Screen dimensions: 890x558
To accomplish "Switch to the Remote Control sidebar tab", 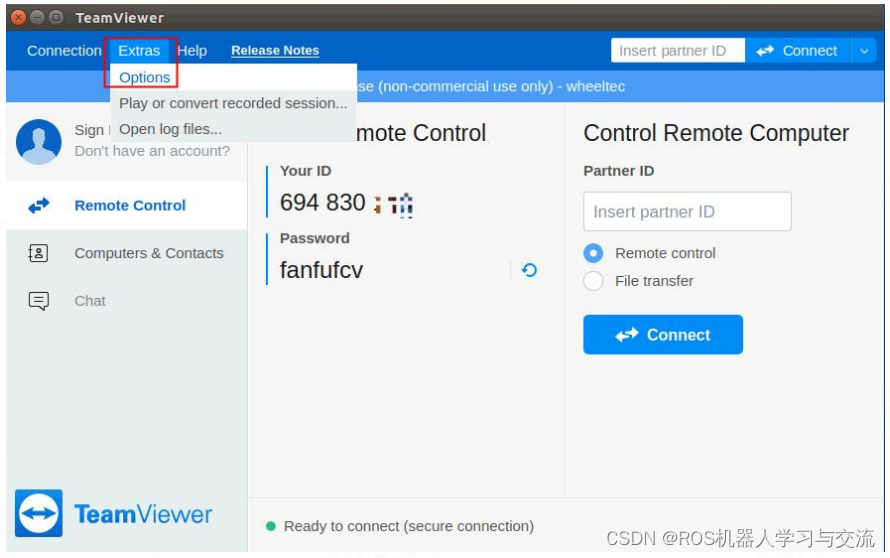I will point(127,205).
